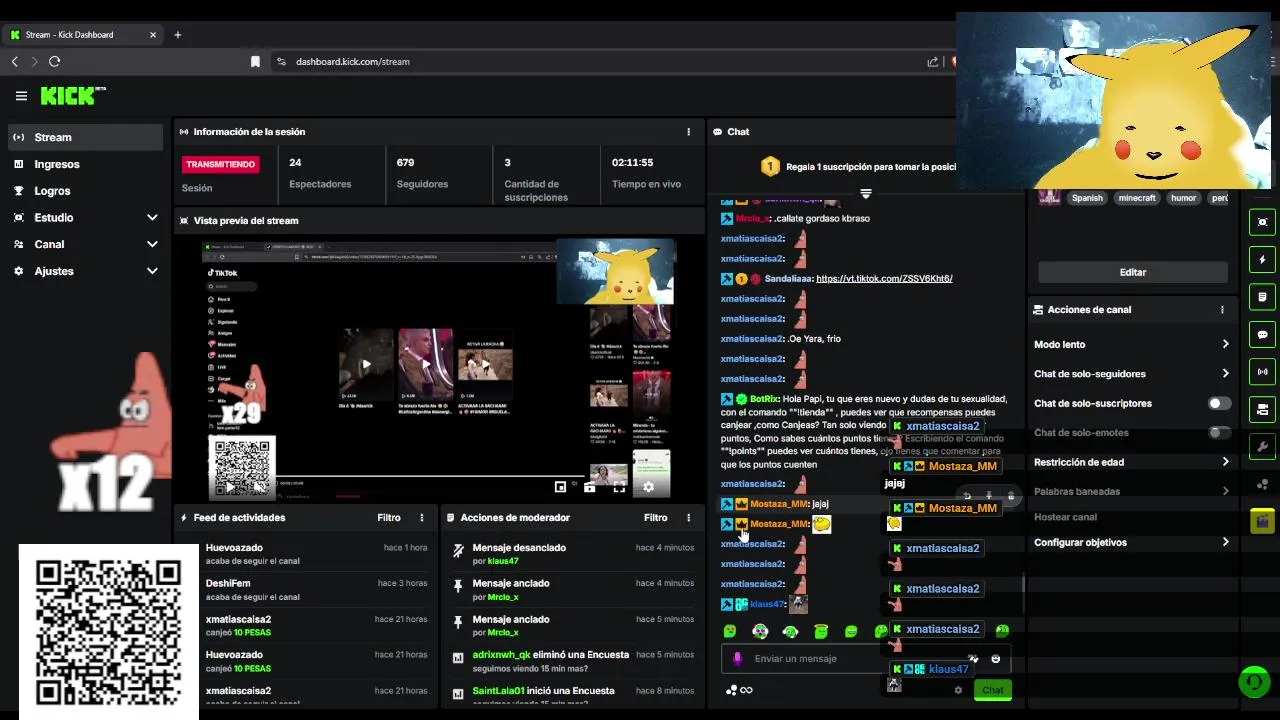The image size is (1280, 720).
Task: Click the lightning bolt quick actions icon
Action: (x=1262, y=260)
